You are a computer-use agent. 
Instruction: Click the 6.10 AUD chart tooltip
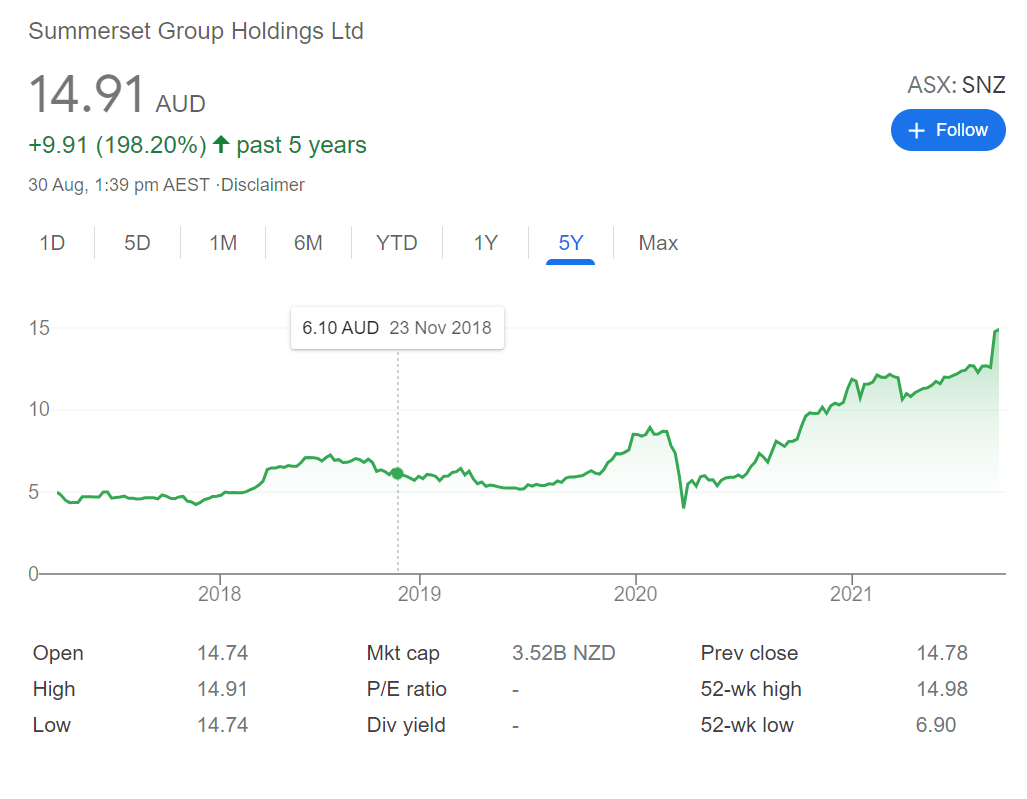(x=397, y=328)
